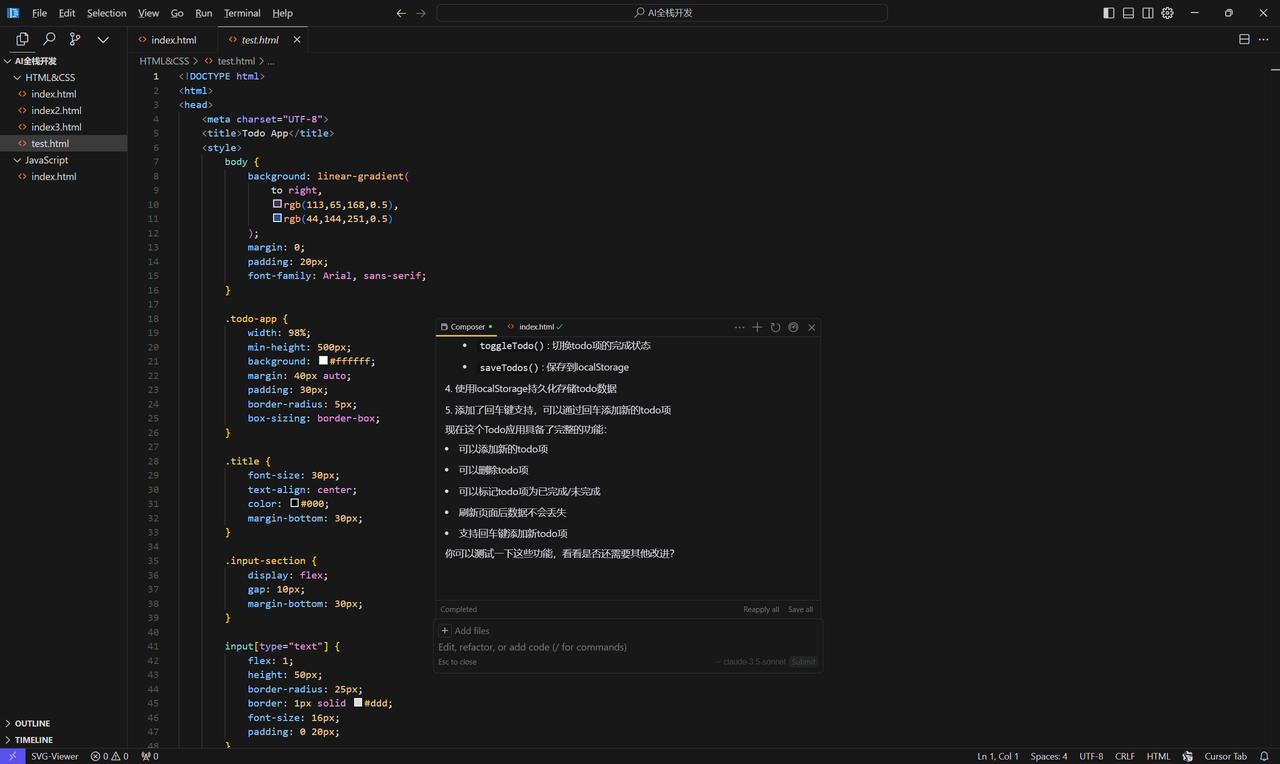This screenshot has height=764, width=1280.
Task: Collapse the AI全栈开发 workspace root
Action: pyautogui.click(x=64, y=61)
